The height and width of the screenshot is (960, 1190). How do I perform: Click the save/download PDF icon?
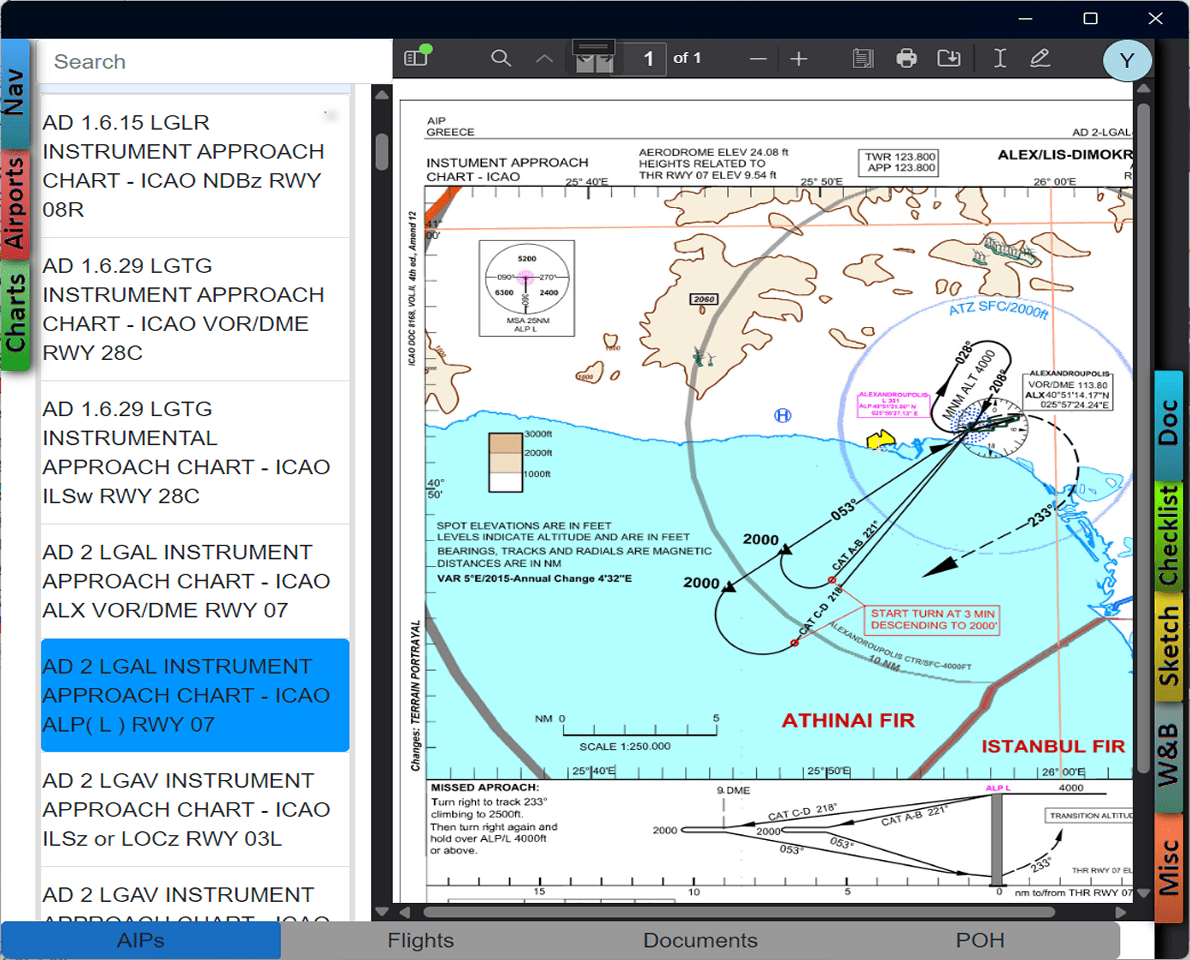click(948, 59)
